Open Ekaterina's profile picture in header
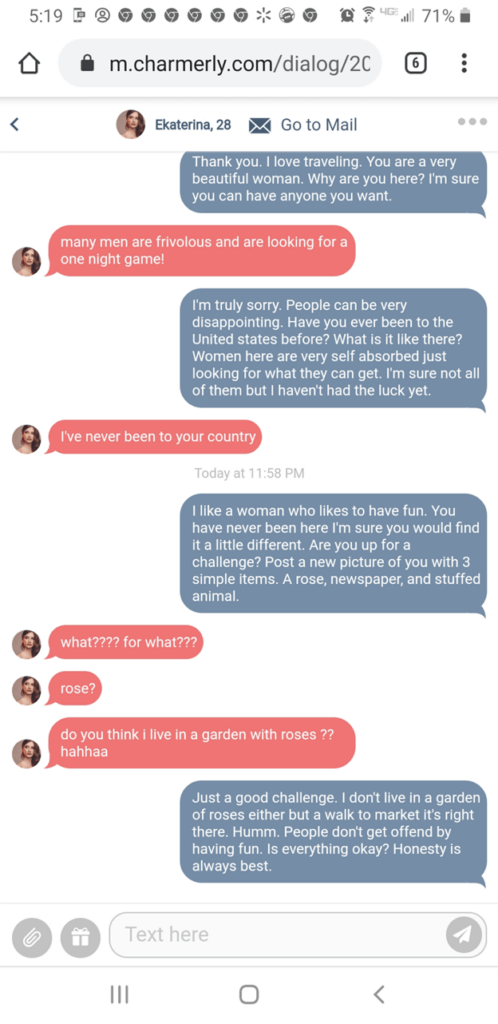Screen dimensions: 498x1024 pos(131,124)
